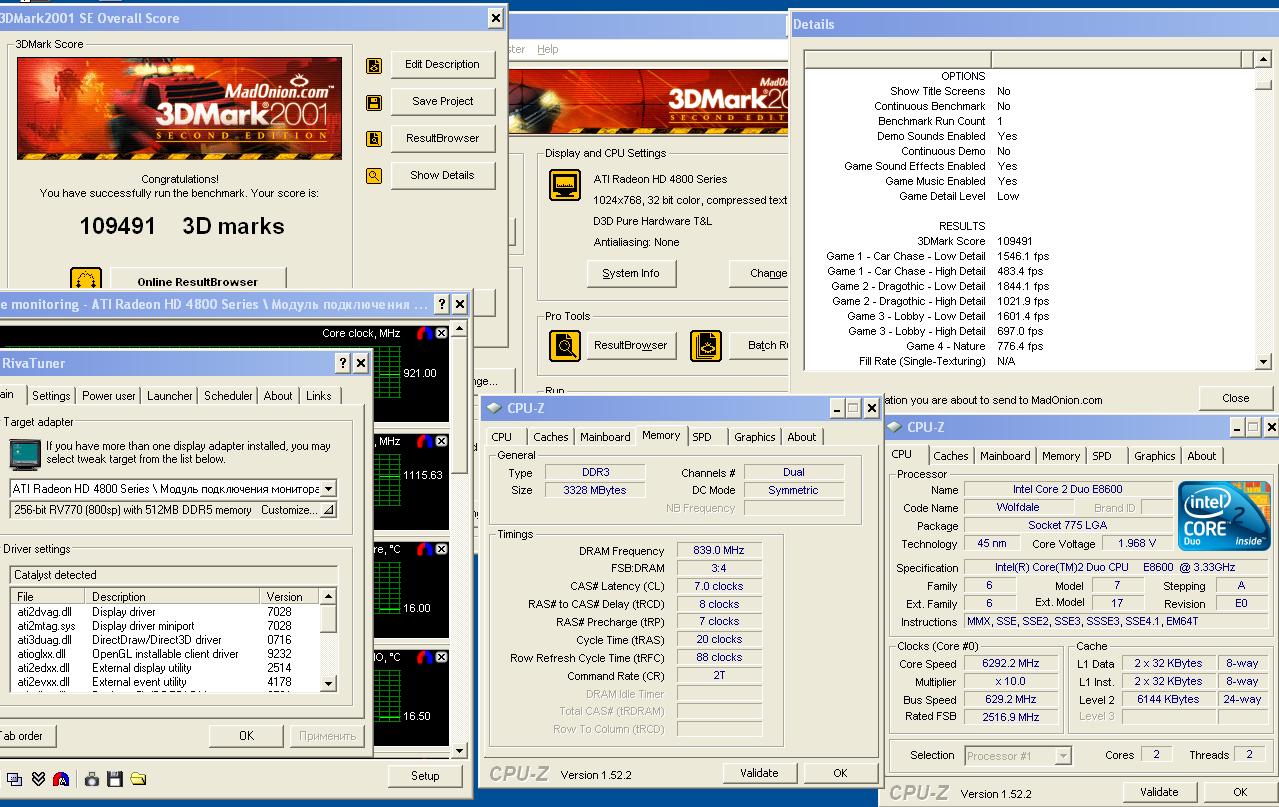
Task: Expand the Customize triangle in RivaTuner
Action: 328,510
